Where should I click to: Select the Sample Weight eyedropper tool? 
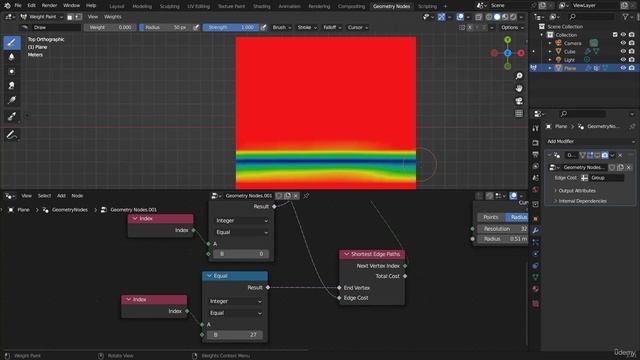12,116
